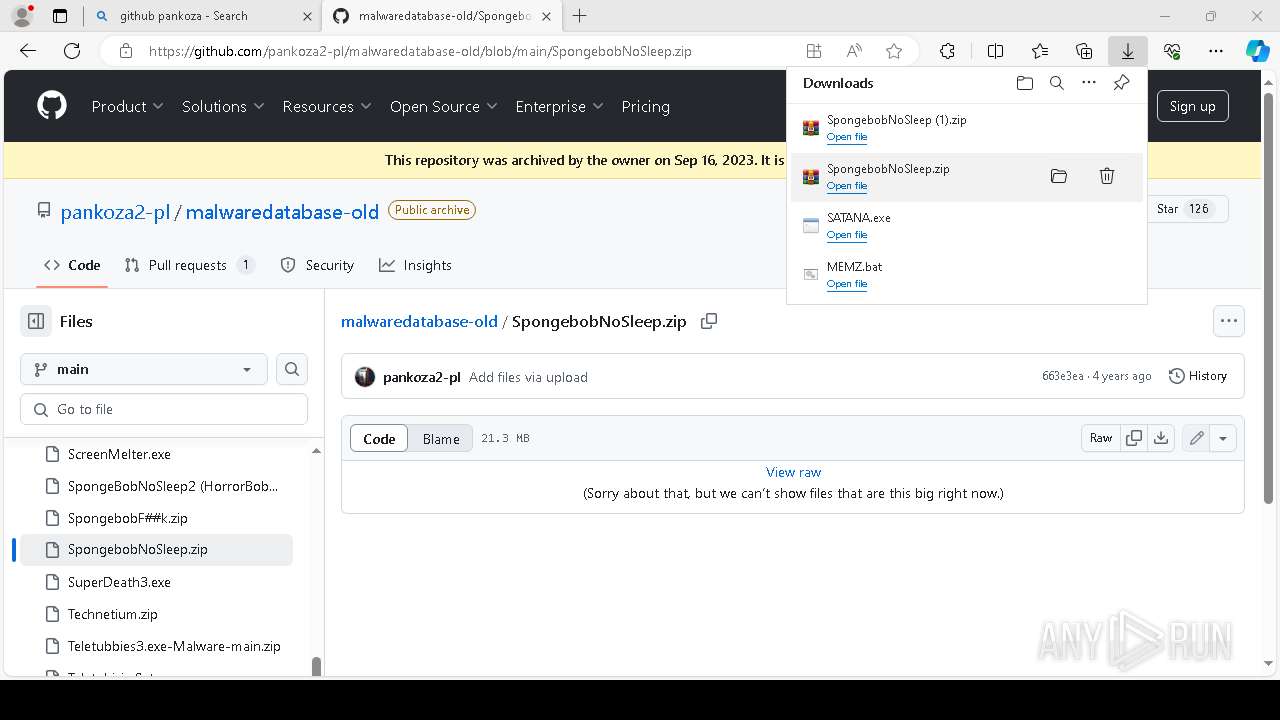Image resolution: width=1280 pixels, height=720 pixels.
Task: Open the Insights tab
Action: [x=415, y=265]
